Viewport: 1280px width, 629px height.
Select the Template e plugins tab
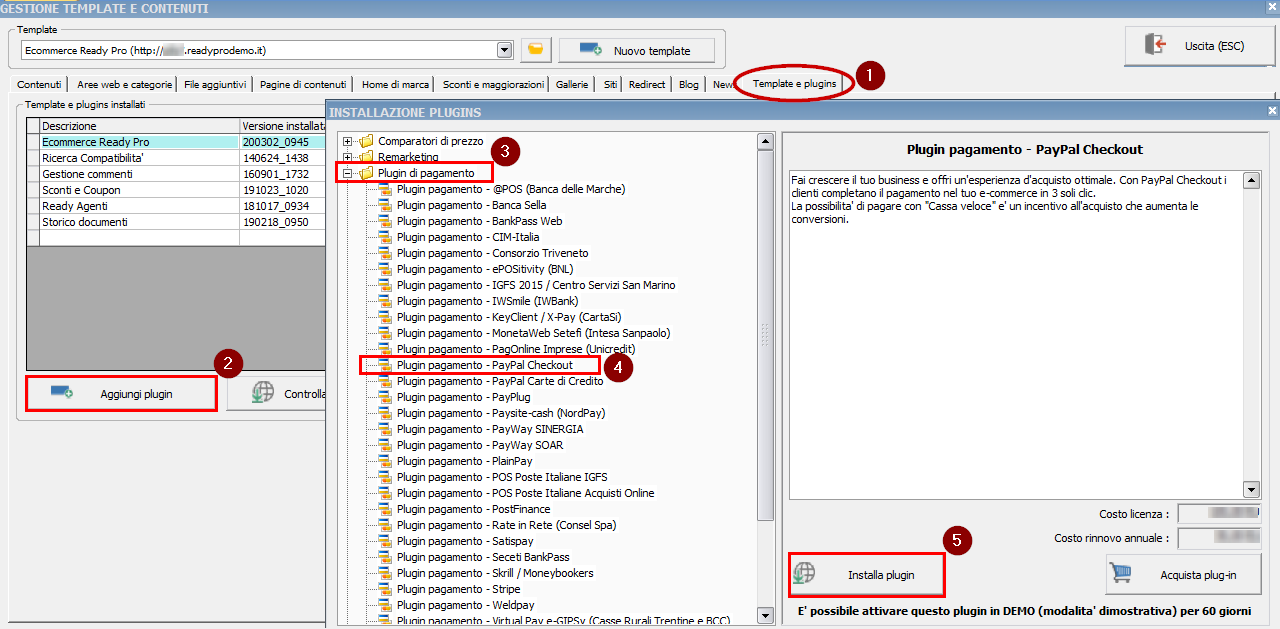(x=795, y=84)
